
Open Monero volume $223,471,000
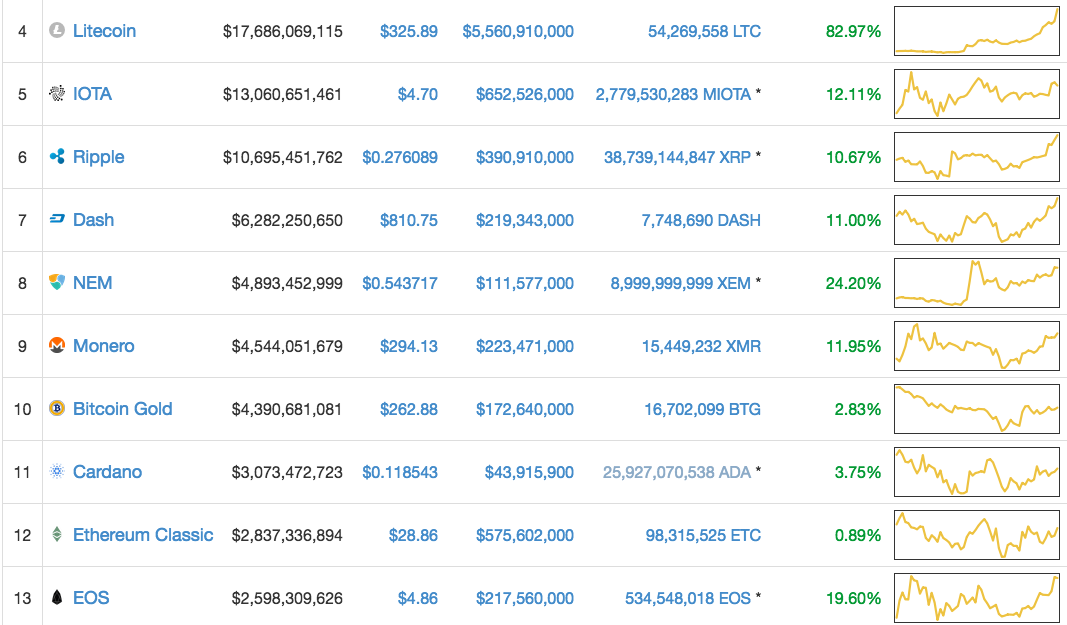pyautogui.click(x=525, y=346)
